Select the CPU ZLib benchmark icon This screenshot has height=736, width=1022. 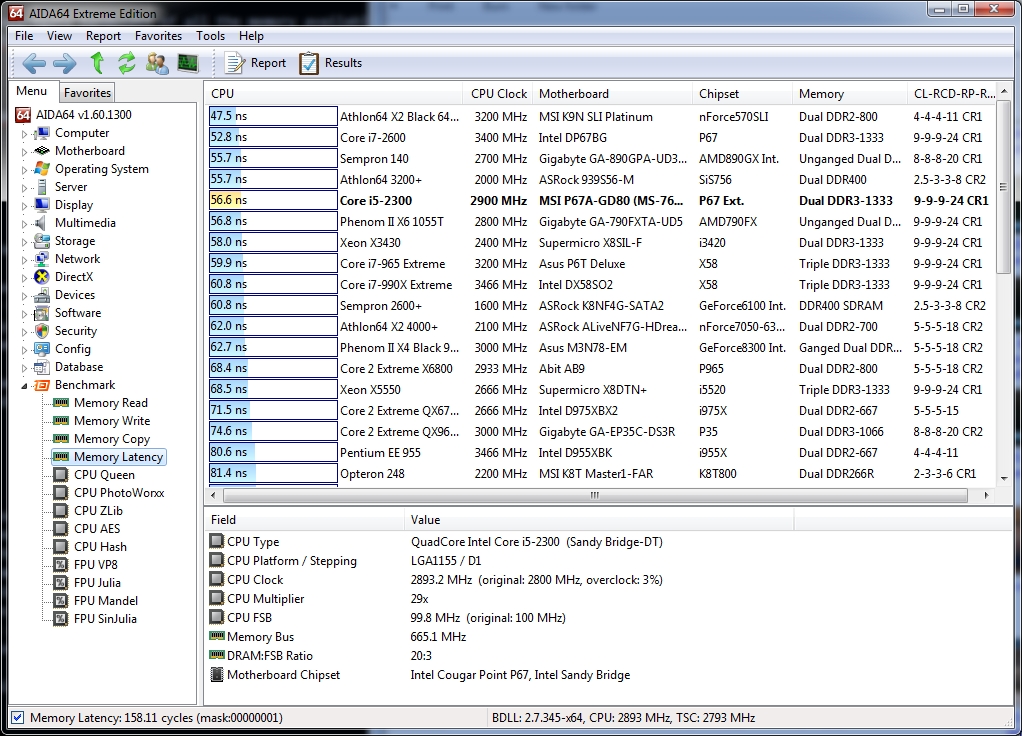tap(61, 510)
